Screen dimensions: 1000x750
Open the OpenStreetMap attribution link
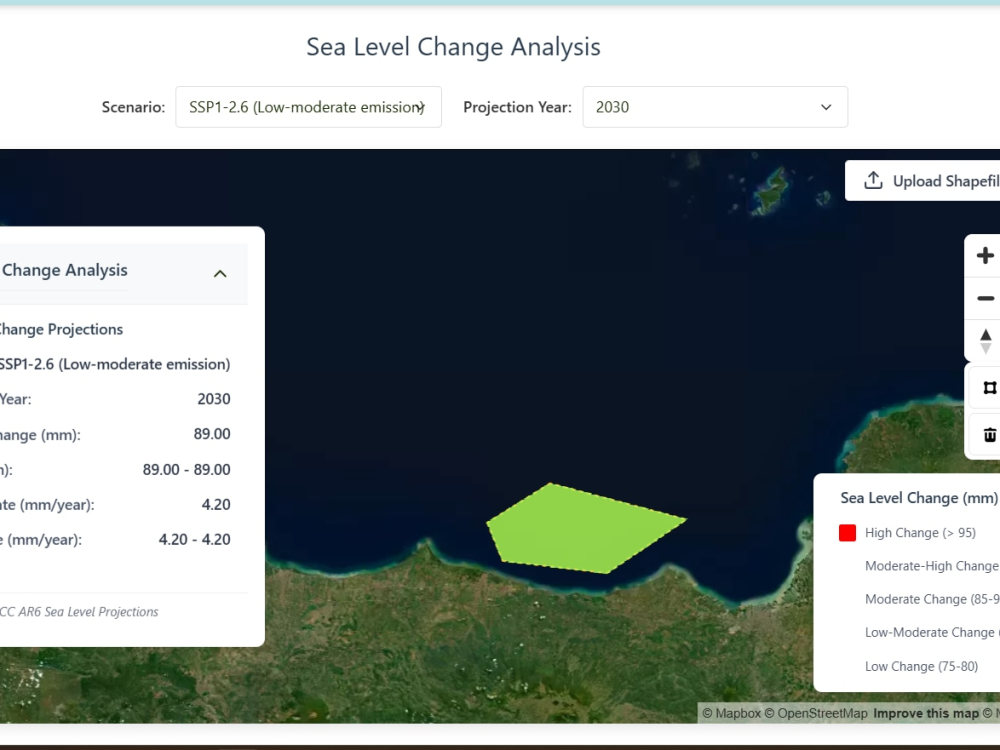816,713
